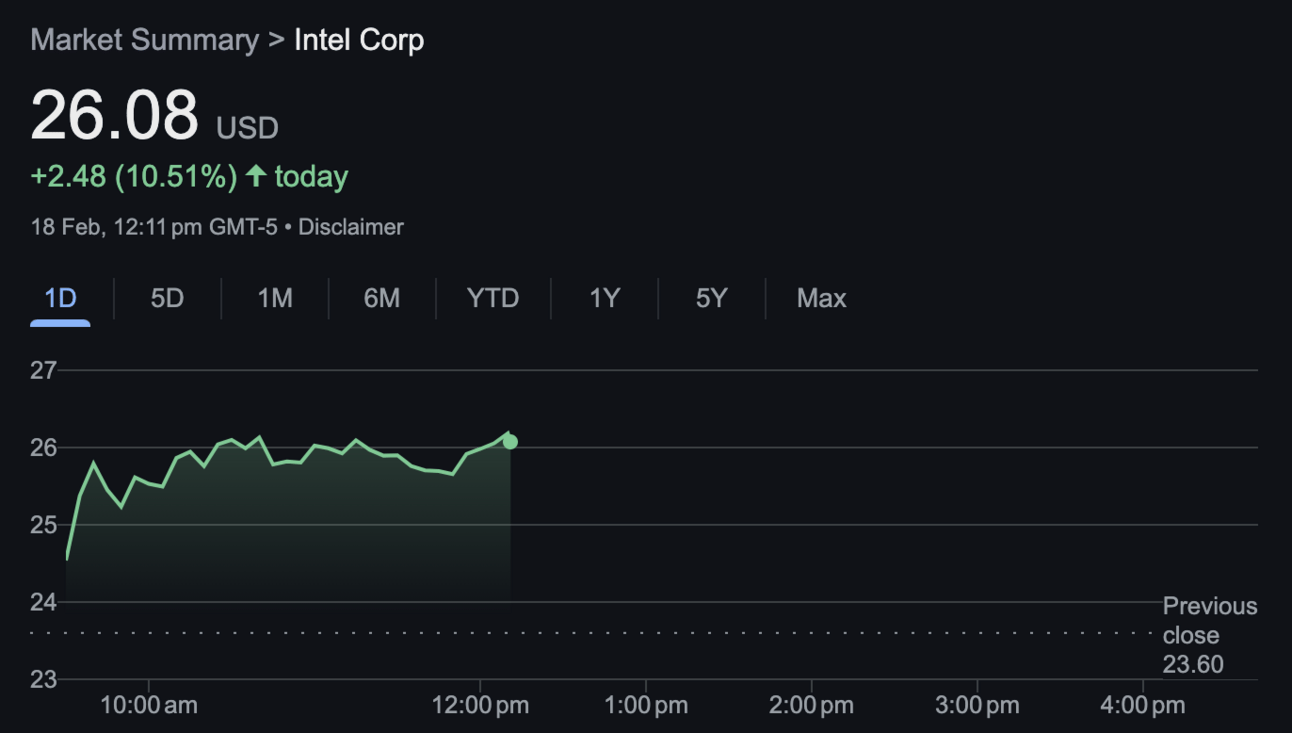Click the 25 y-axis label
The width and height of the screenshot is (1292, 733).
(43, 525)
